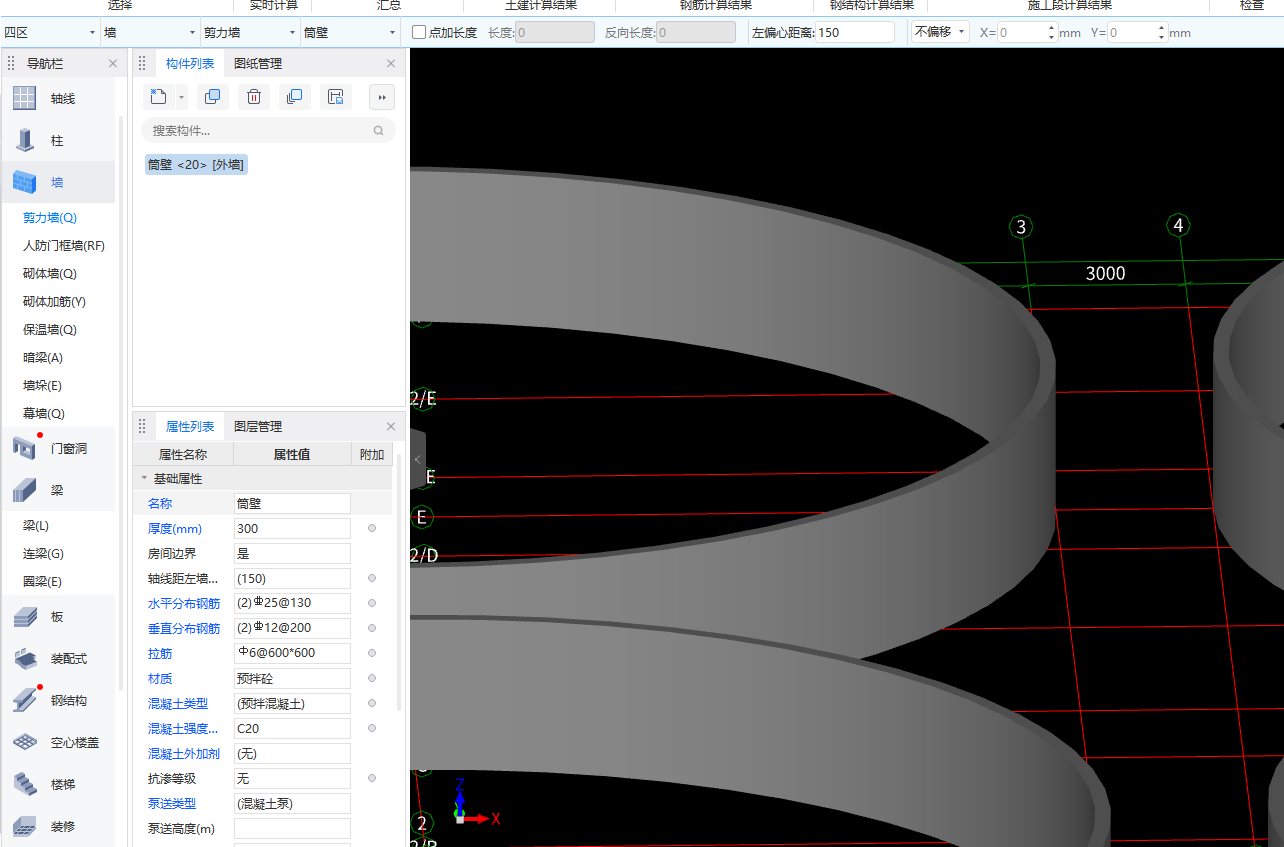The image size is (1284, 847).
Task: Open the 空心楼盖 category icon
Action: tap(24, 742)
